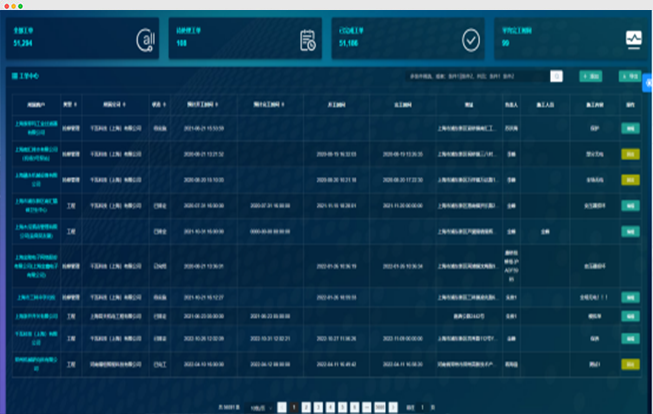Image resolution: width=653 pixels, height=414 pixels.
Task: Click the search icon beside the search field
Action: pyautogui.click(x=557, y=76)
